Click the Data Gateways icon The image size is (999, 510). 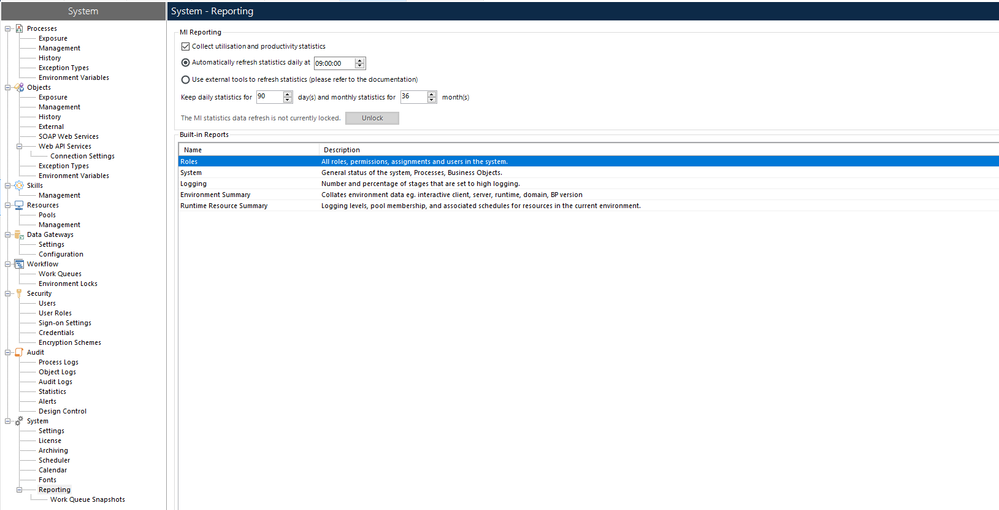(x=19, y=235)
